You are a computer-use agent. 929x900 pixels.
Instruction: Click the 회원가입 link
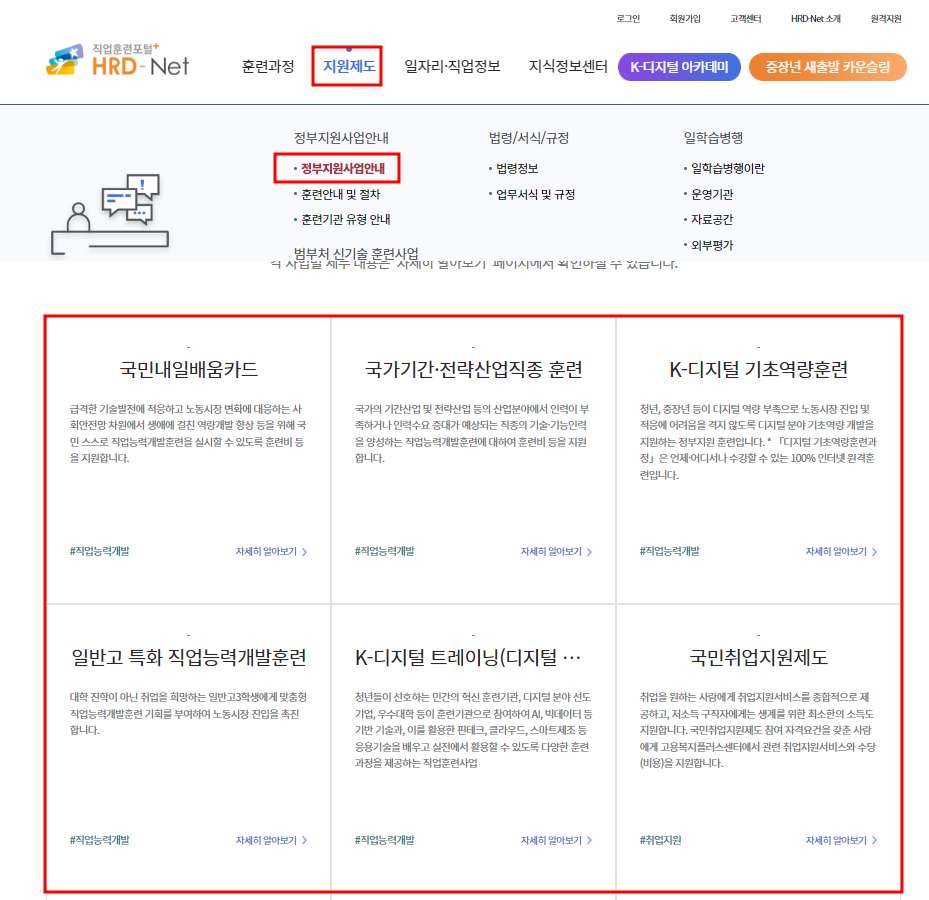[x=685, y=18]
